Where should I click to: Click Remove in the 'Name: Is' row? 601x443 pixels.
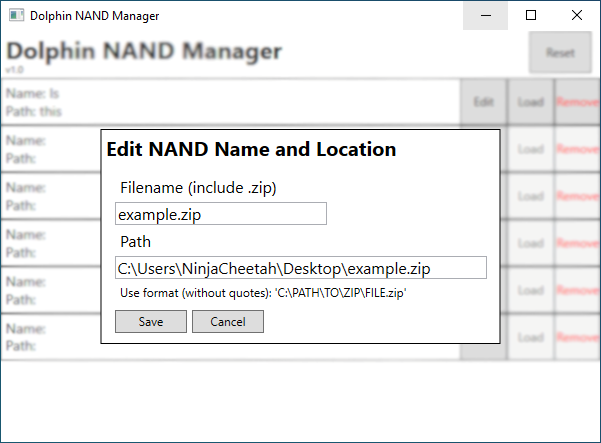point(577,102)
